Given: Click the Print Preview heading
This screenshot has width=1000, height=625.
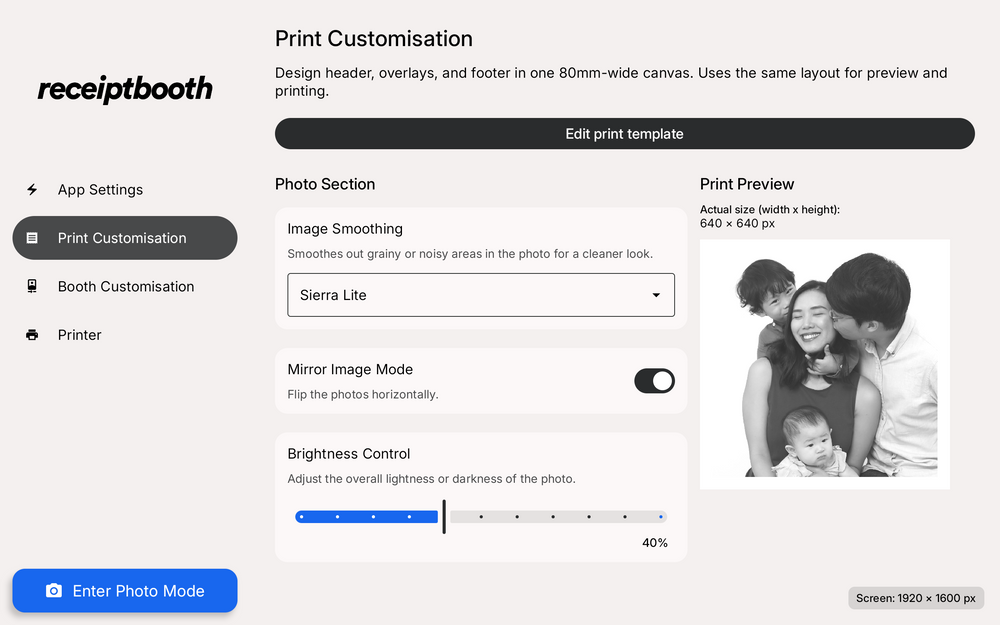Looking at the screenshot, I should pyautogui.click(x=747, y=184).
